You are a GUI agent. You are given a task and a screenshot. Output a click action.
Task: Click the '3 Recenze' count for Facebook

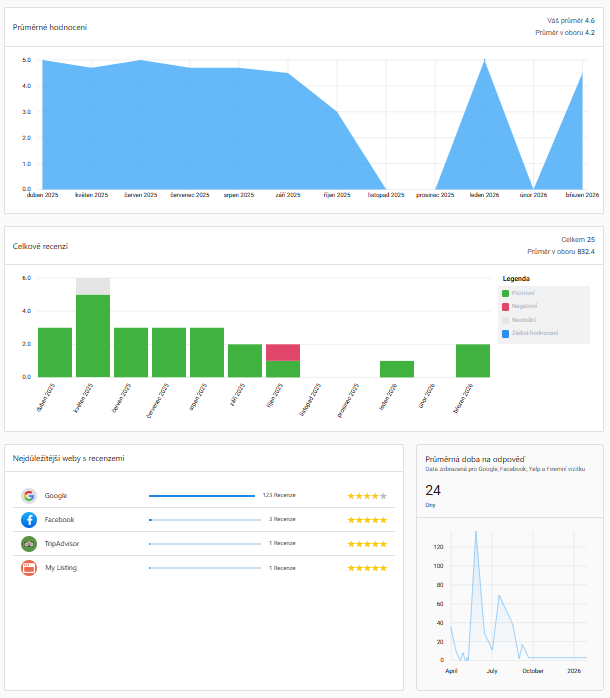282,519
